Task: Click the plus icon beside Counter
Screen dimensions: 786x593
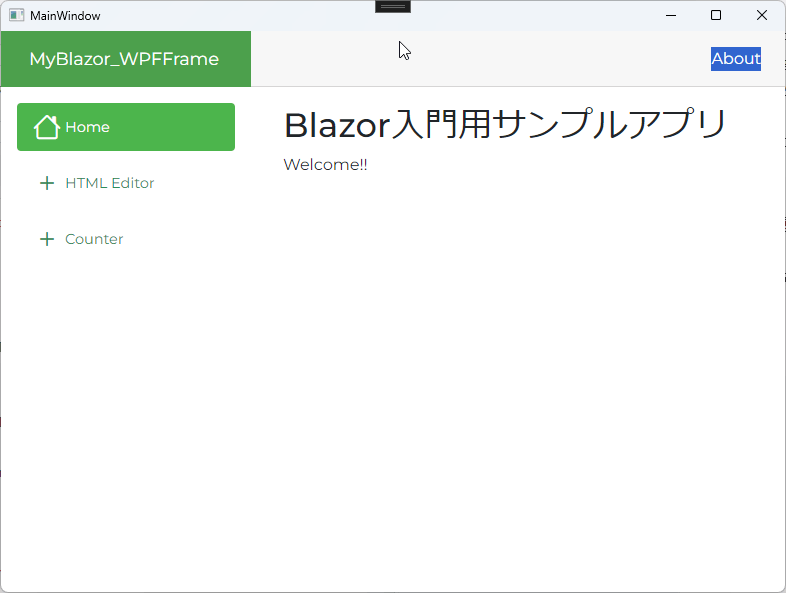Action: [47, 239]
